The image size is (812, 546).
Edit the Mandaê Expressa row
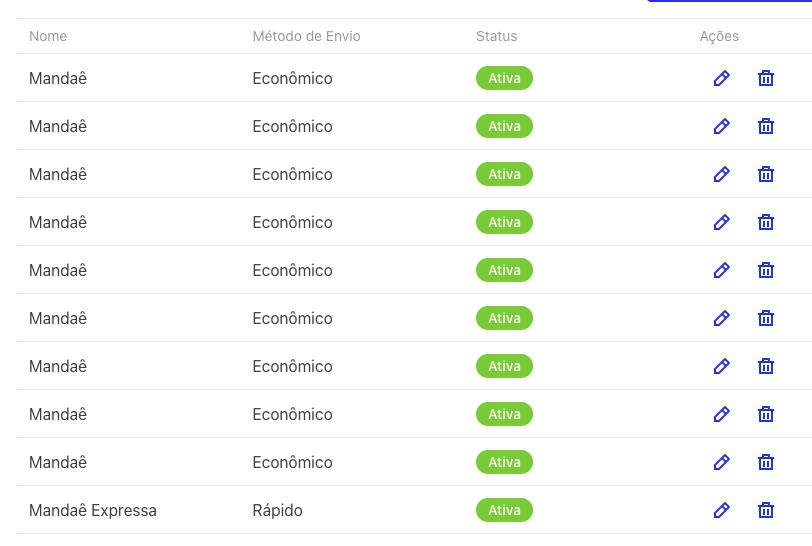tap(721, 510)
